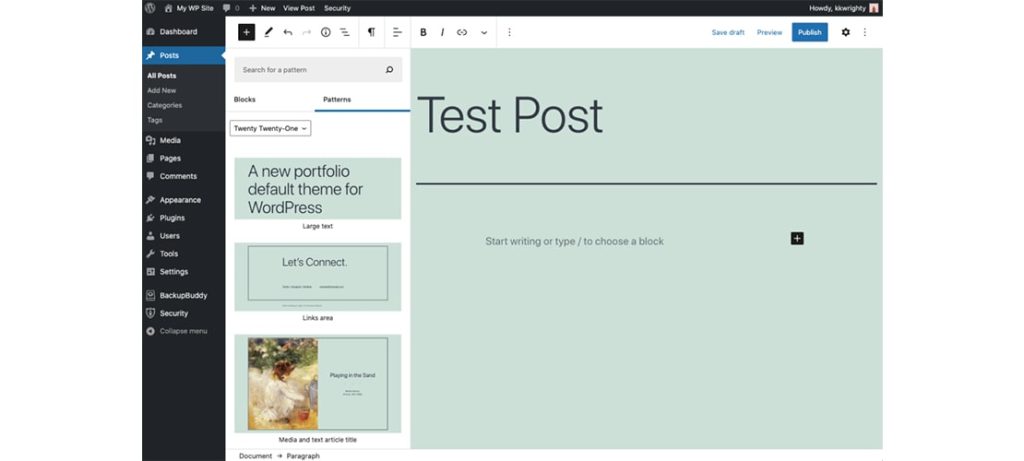Viewport: 1024px width, 461px height.
Task: Open the Settings gear sidebar
Action: tap(846, 32)
